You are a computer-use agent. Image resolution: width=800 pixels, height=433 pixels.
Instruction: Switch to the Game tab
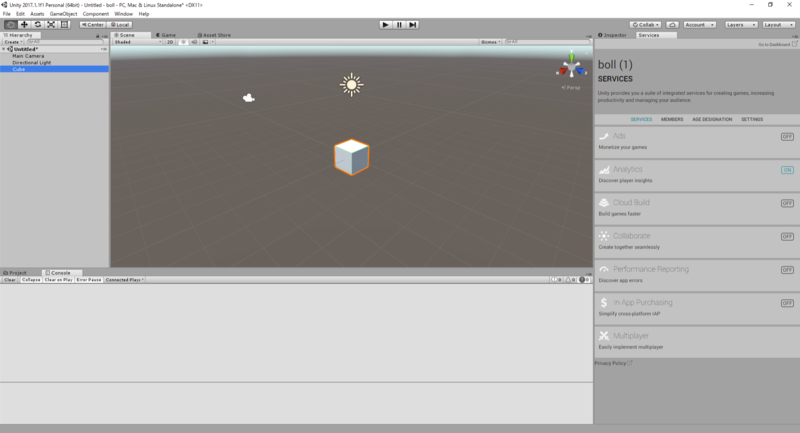click(166, 35)
